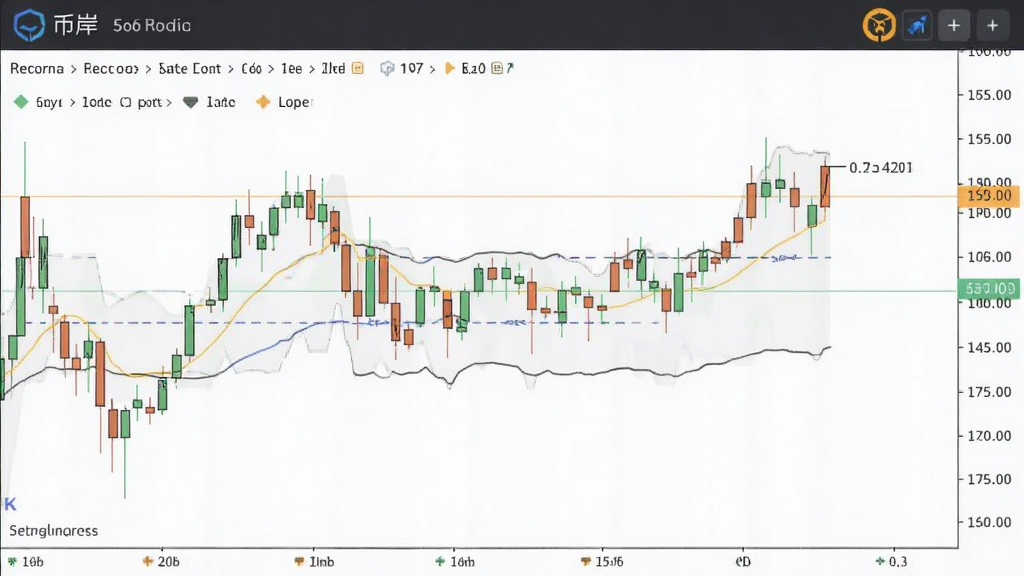1024x576 pixels.
Task: Click the orange marker icon beside '15.f6'
Action: (x=586, y=562)
